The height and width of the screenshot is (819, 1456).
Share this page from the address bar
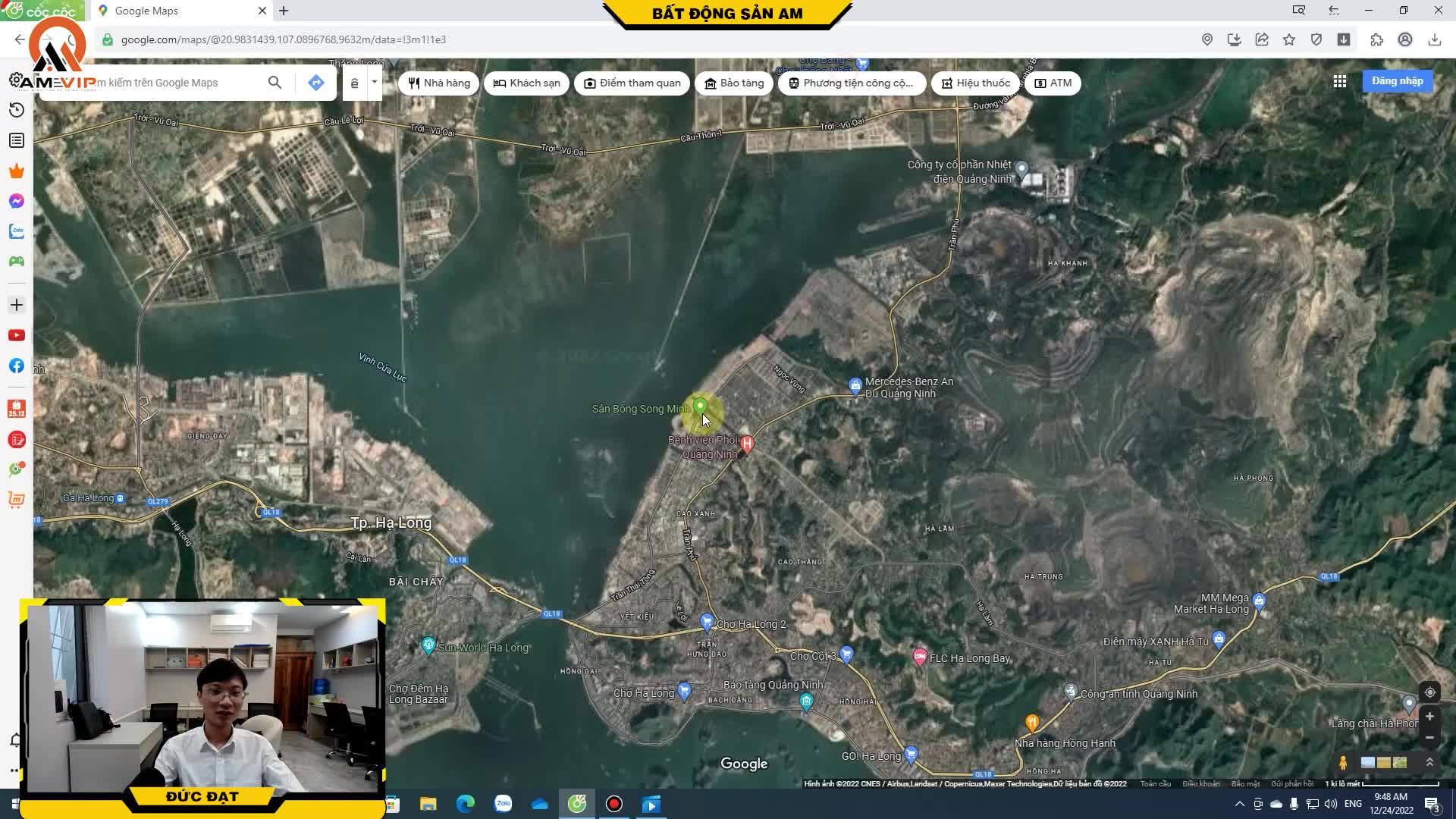point(1262,39)
